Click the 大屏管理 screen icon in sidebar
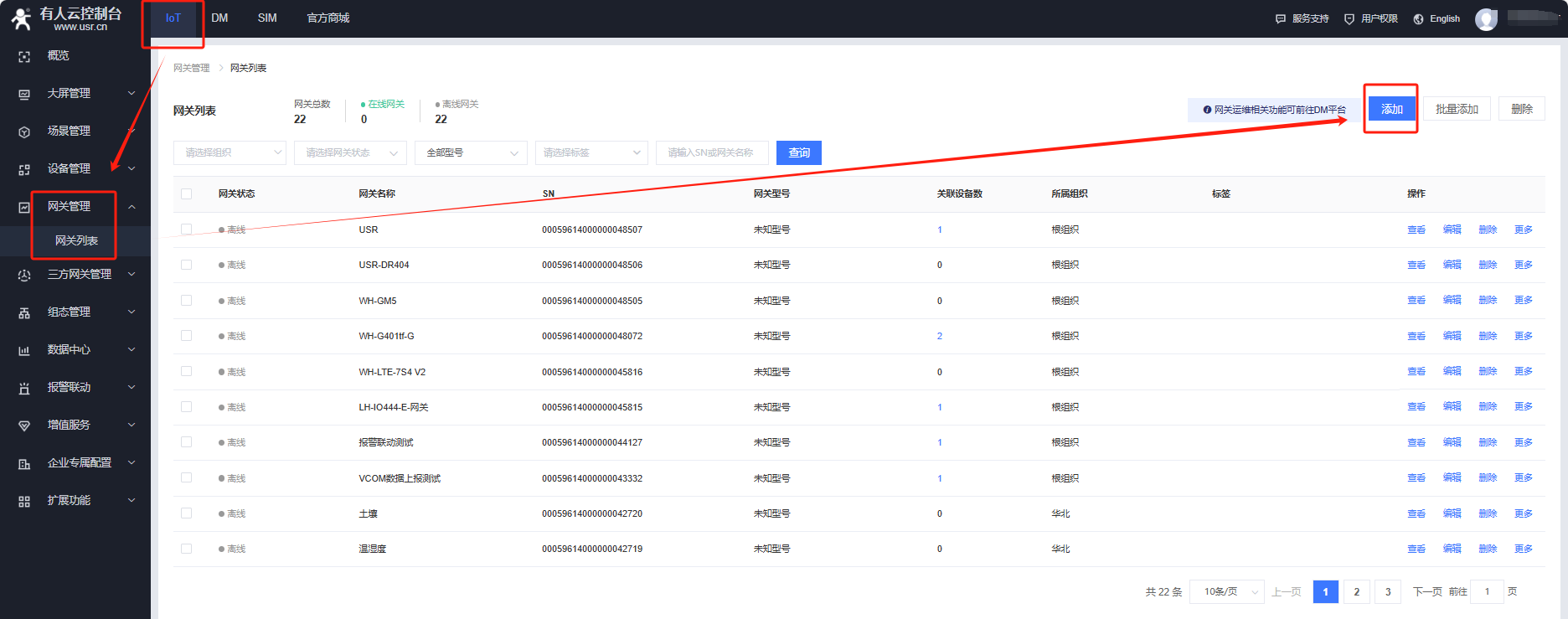1568x619 pixels. [x=24, y=94]
